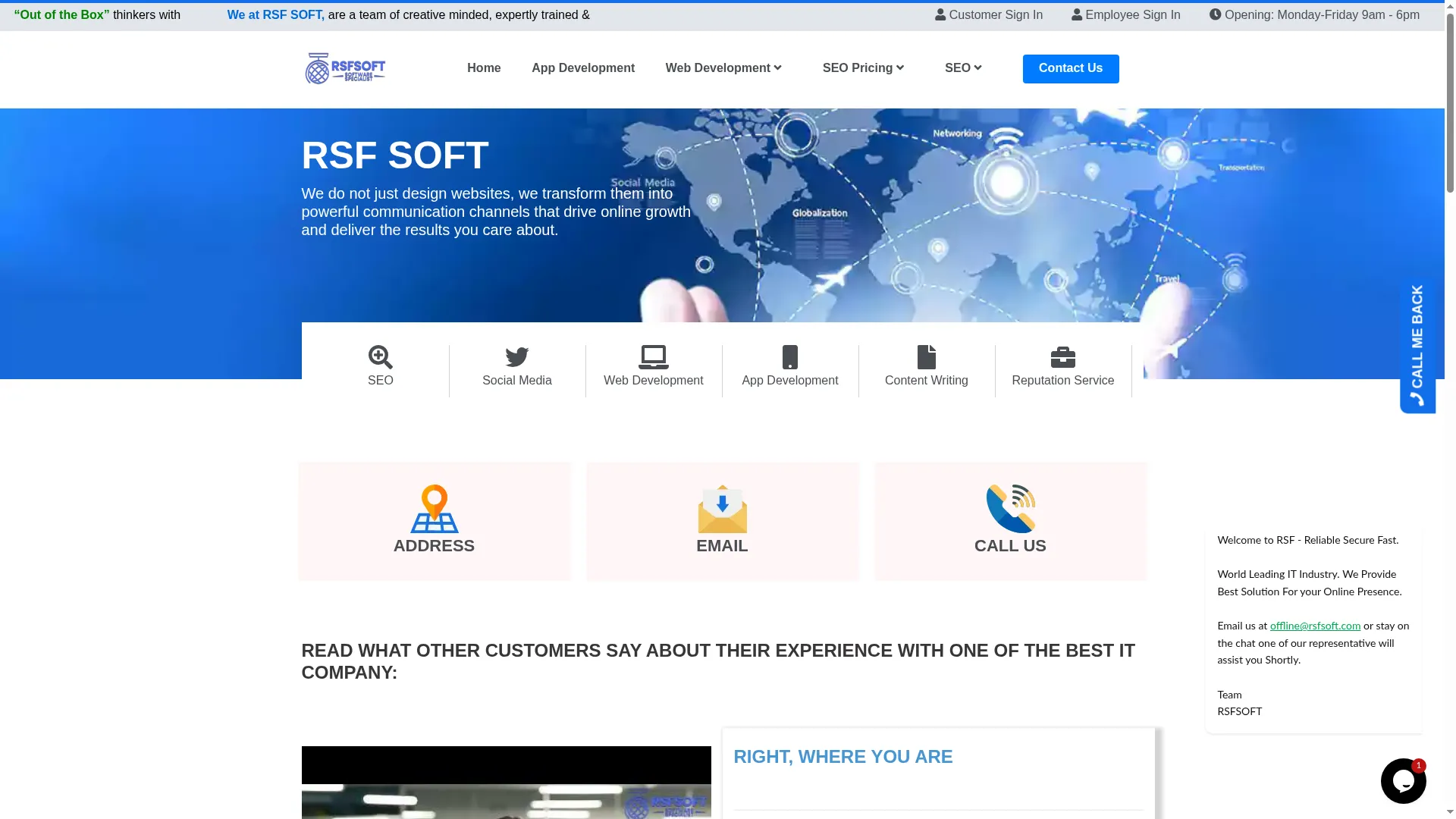Screen dimensions: 1456x819
Task: Click the clock icon near opening hours
Action: [x=1216, y=15]
